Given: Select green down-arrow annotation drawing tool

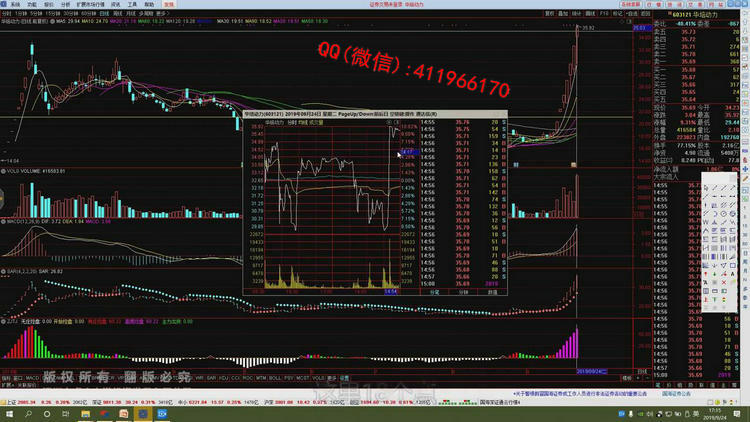Looking at the screenshot, I should 714,274.
